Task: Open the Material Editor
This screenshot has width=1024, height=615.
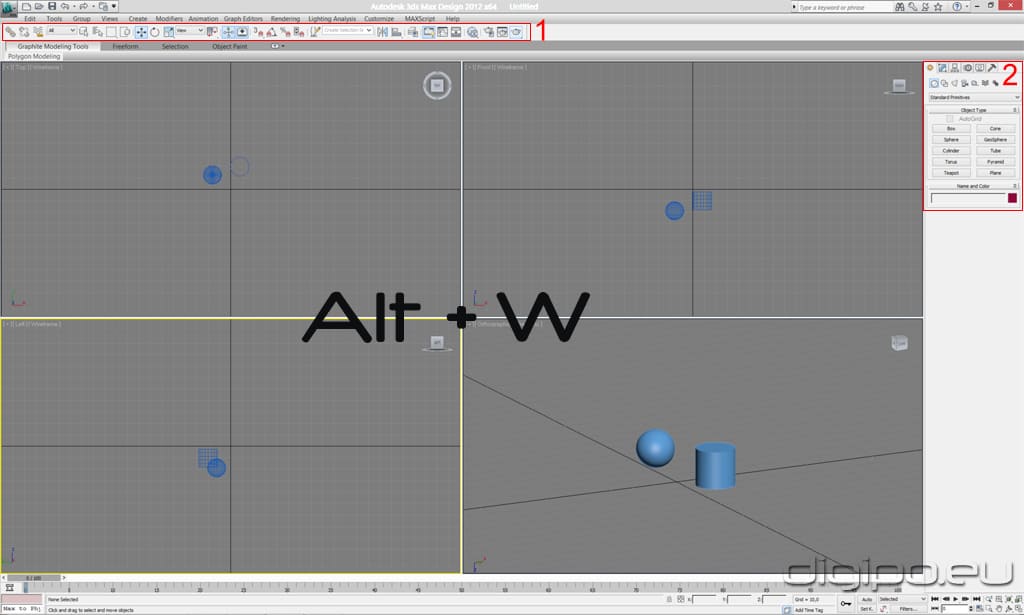Action: pyautogui.click(x=472, y=31)
